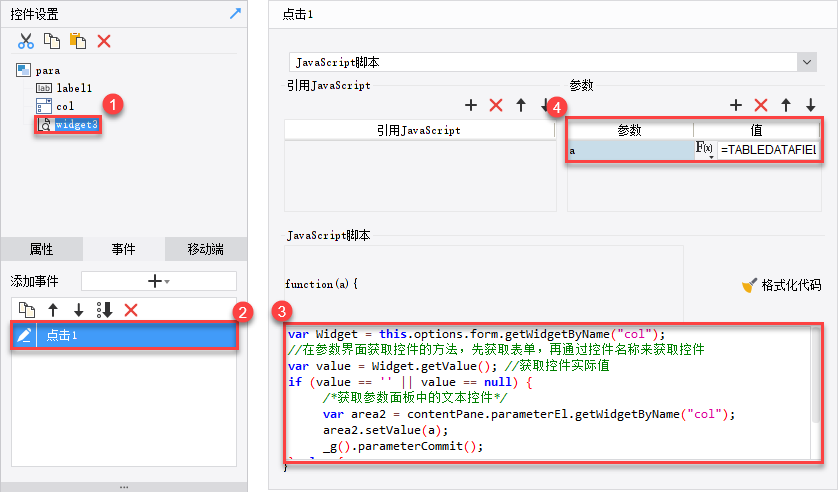Add a referenced JavaScript with plus icon
838x492 pixels.
coord(471,105)
